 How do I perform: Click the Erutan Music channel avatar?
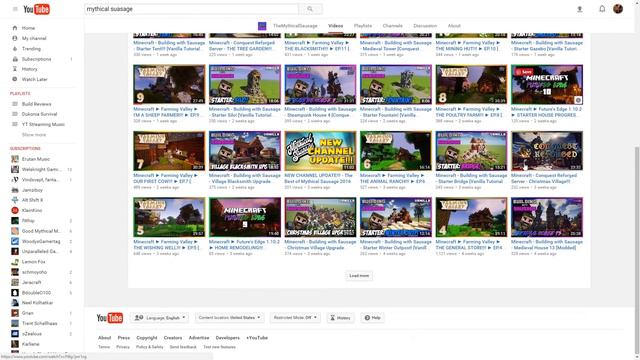pos(15,159)
